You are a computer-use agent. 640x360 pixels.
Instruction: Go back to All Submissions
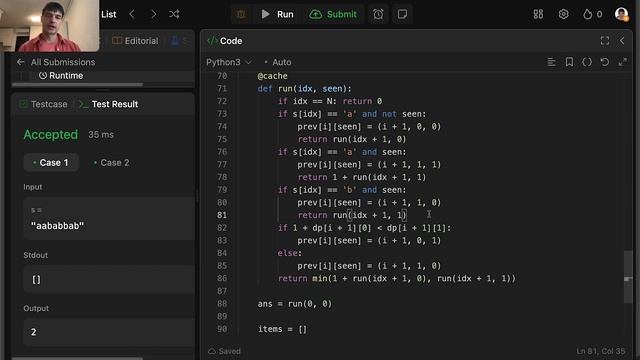[x=56, y=62]
